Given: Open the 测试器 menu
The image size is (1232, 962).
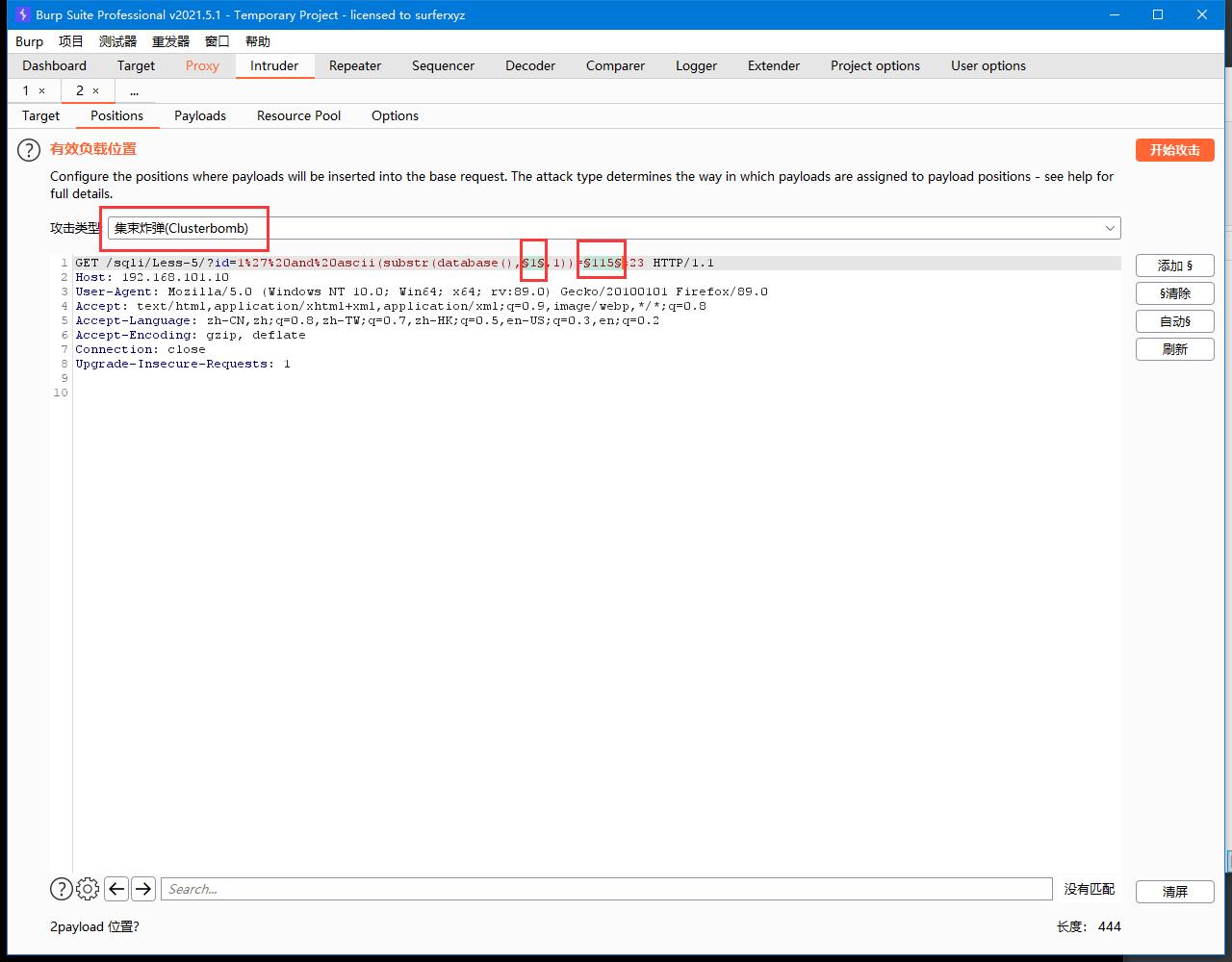Looking at the screenshot, I should tap(117, 41).
